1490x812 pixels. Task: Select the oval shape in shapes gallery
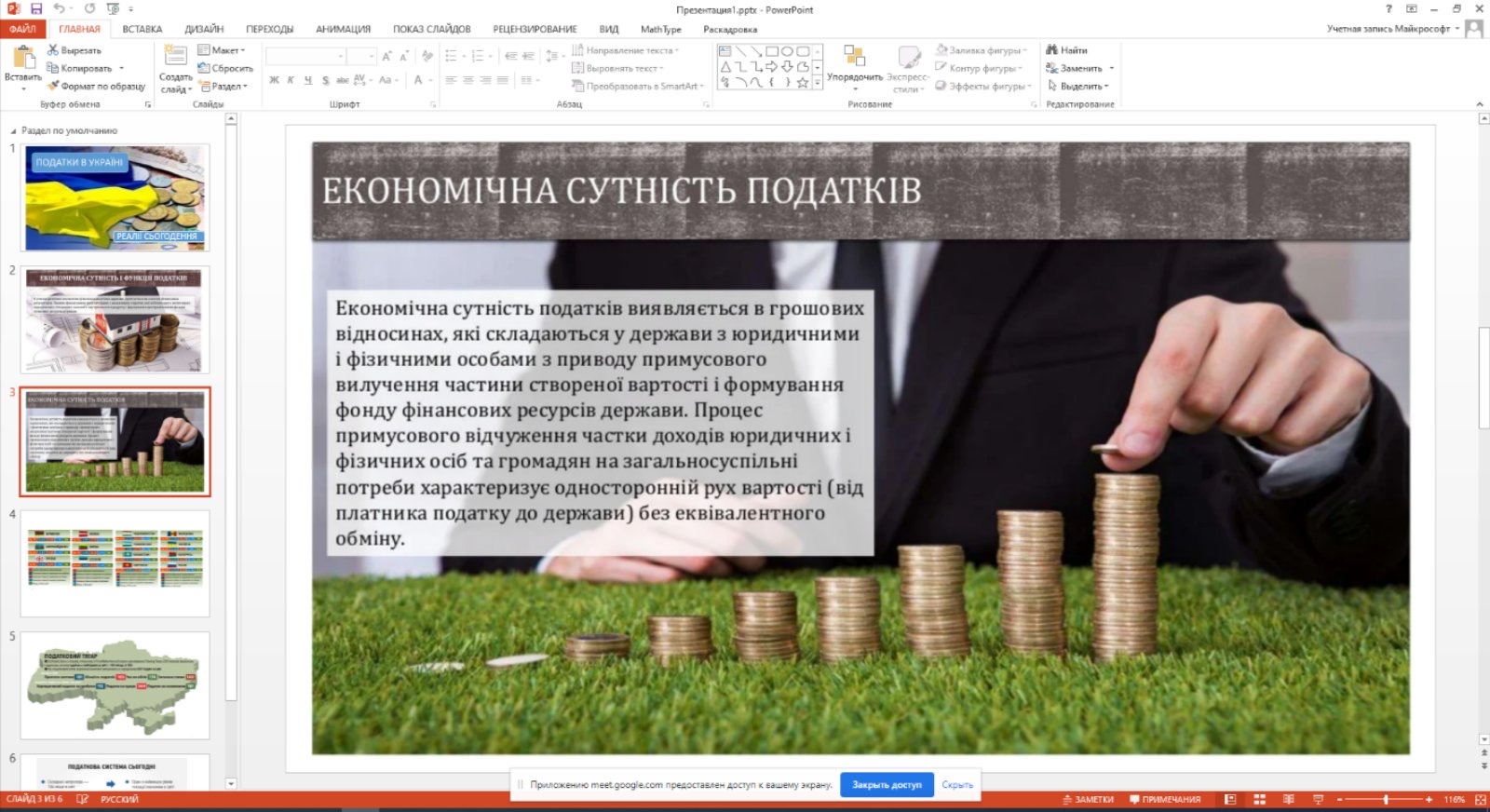click(x=787, y=51)
